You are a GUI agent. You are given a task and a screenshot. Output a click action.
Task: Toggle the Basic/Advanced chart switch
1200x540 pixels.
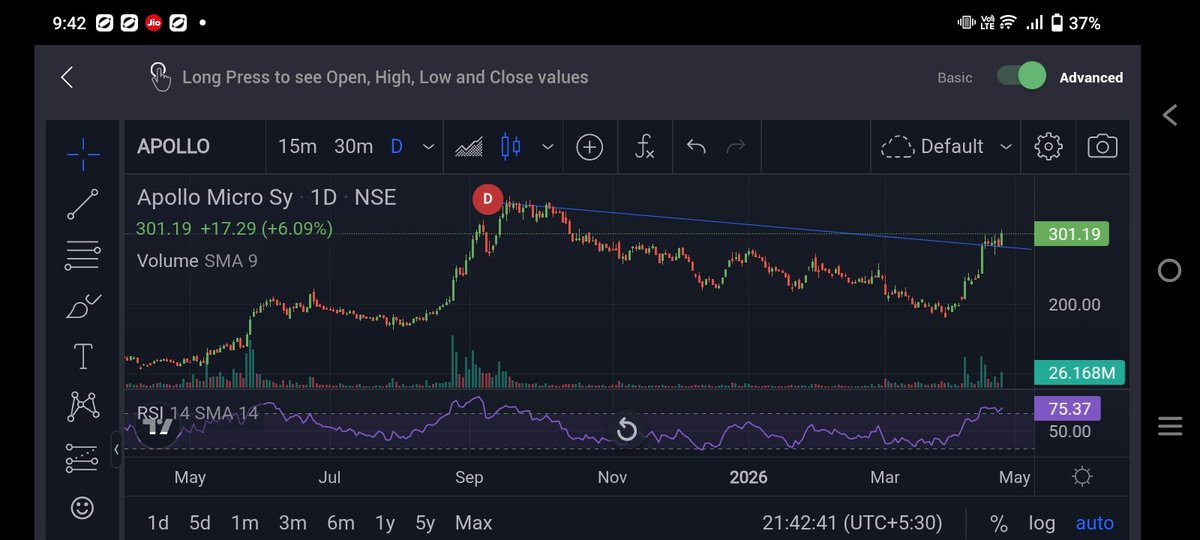click(x=1021, y=77)
